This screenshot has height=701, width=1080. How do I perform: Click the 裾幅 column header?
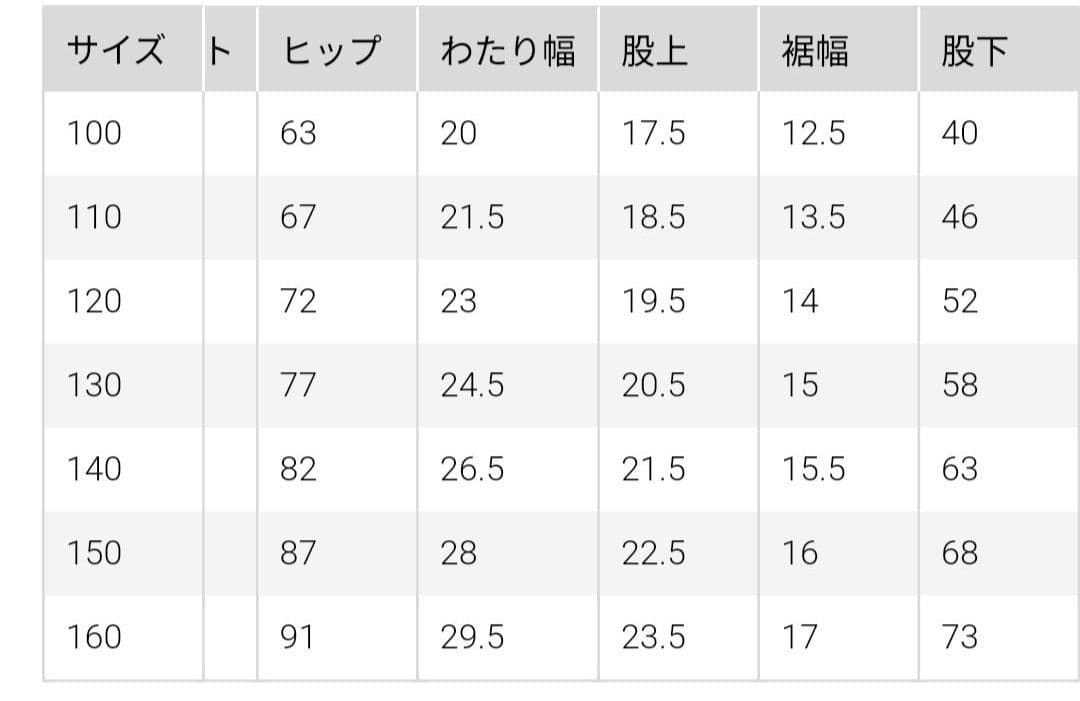(x=814, y=52)
